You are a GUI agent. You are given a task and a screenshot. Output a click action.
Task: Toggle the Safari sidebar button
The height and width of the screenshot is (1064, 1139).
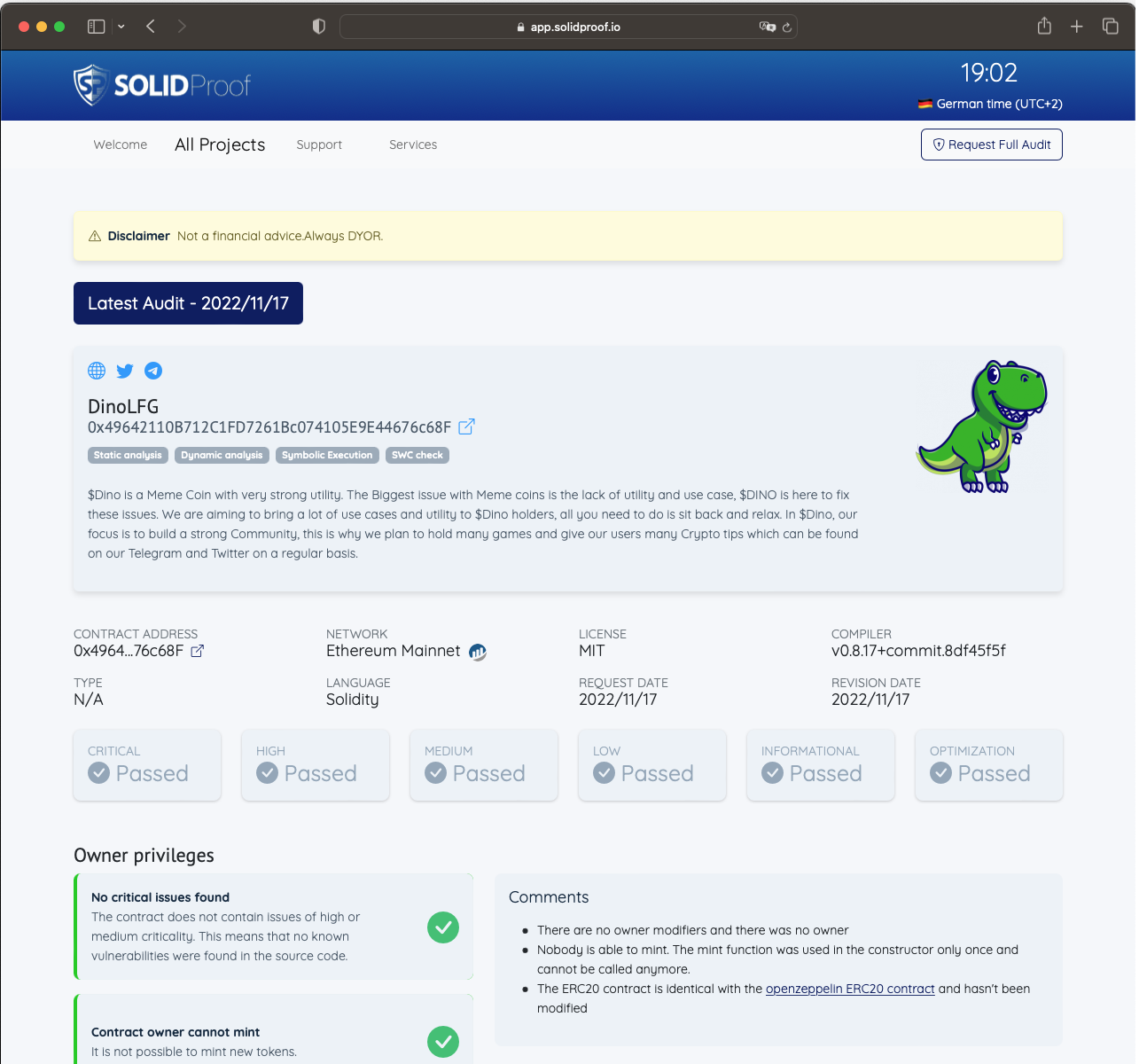[x=97, y=27]
